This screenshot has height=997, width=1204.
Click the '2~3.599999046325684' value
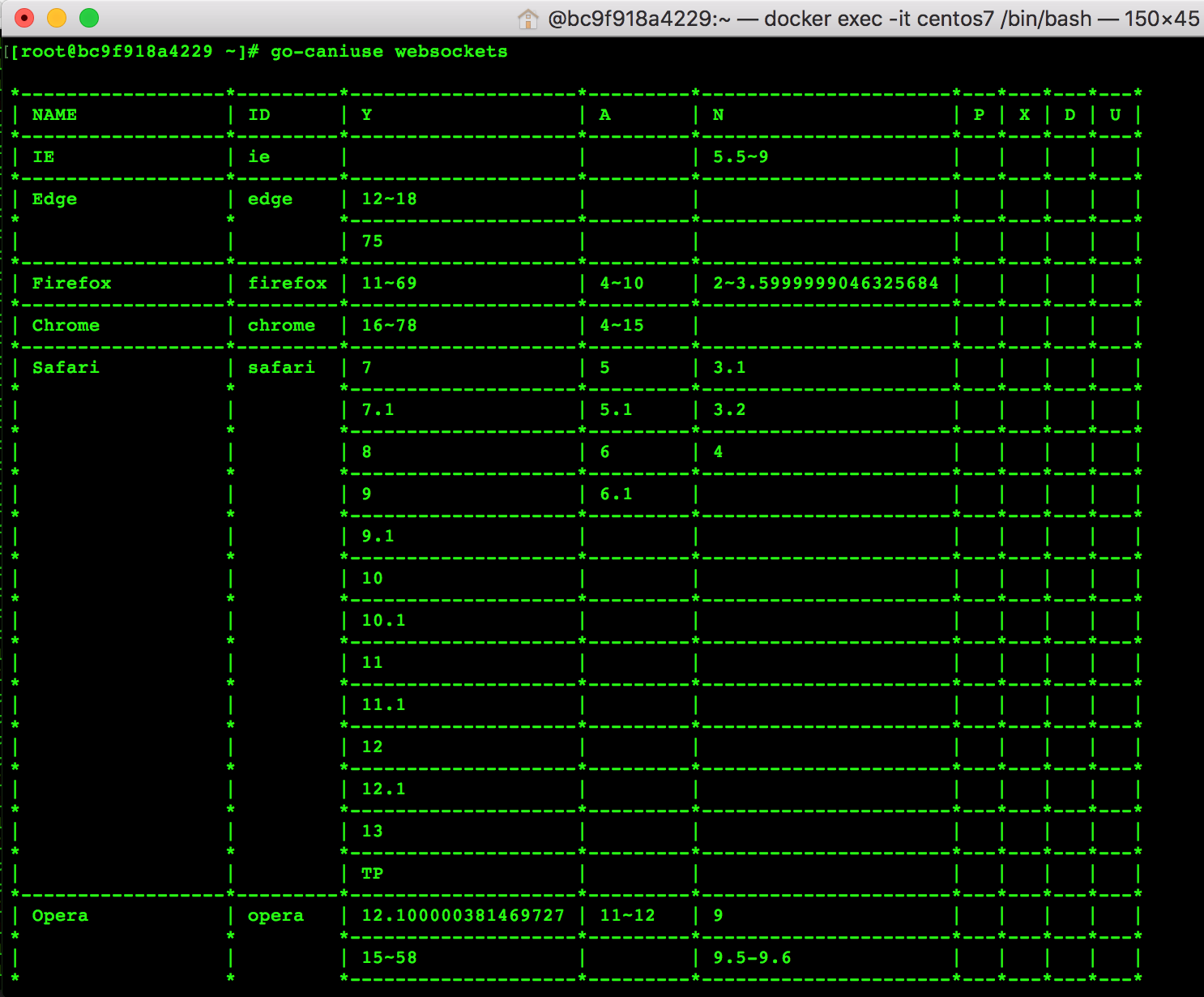[826, 283]
